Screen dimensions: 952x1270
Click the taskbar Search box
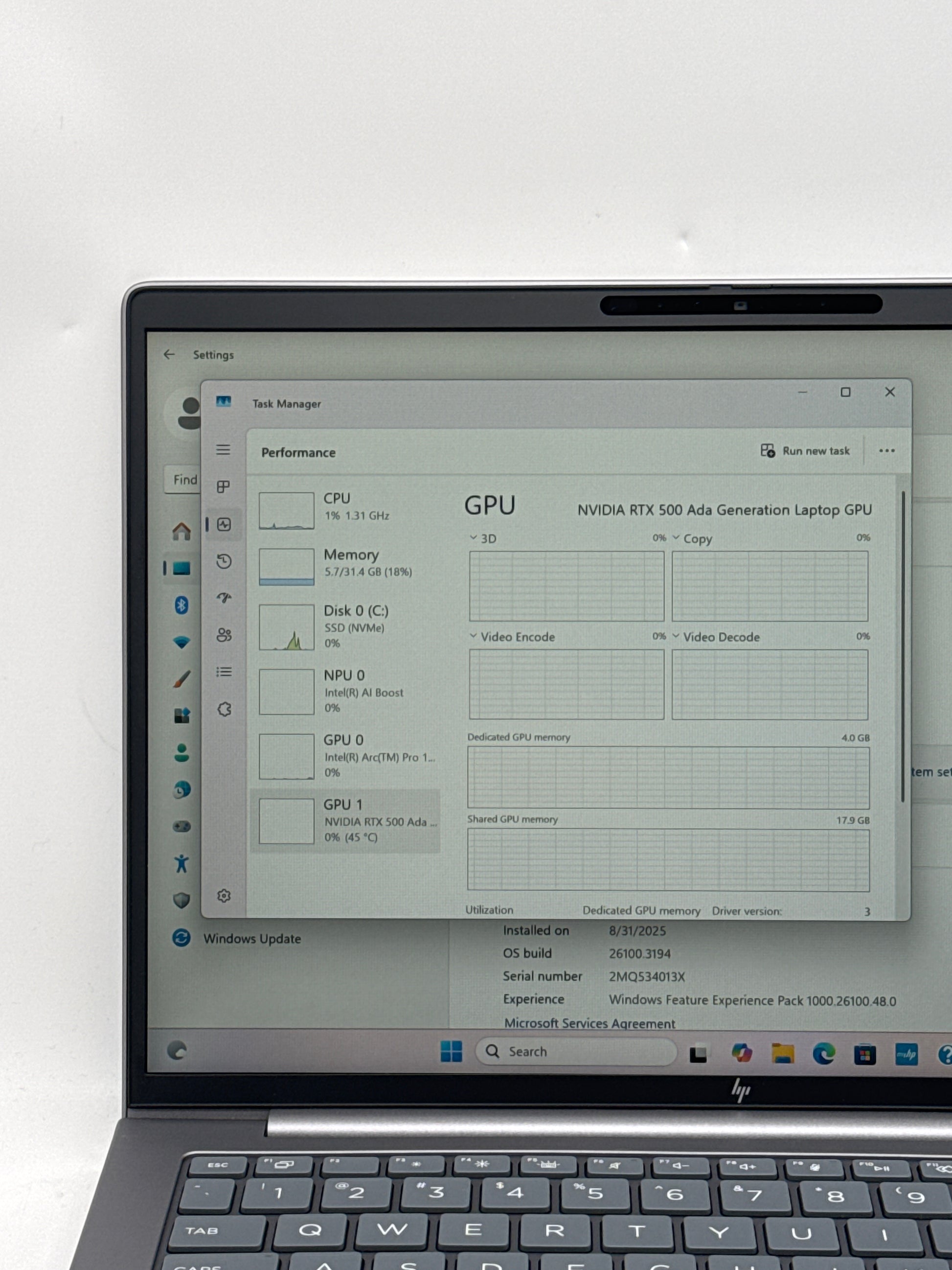(x=577, y=1051)
